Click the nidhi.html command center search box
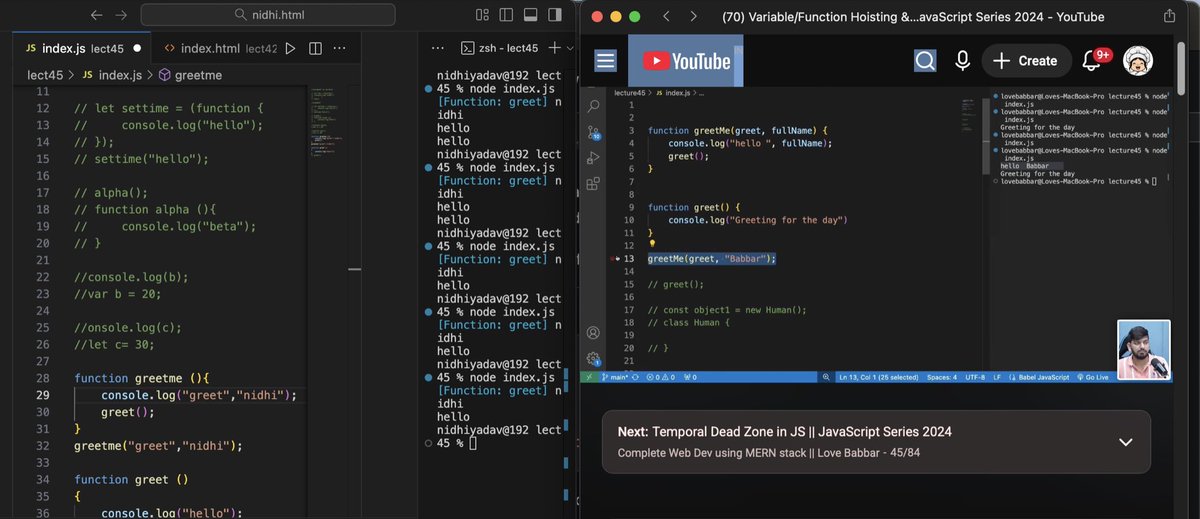Image resolution: width=1200 pixels, height=519 pixels. coord(267,15)
